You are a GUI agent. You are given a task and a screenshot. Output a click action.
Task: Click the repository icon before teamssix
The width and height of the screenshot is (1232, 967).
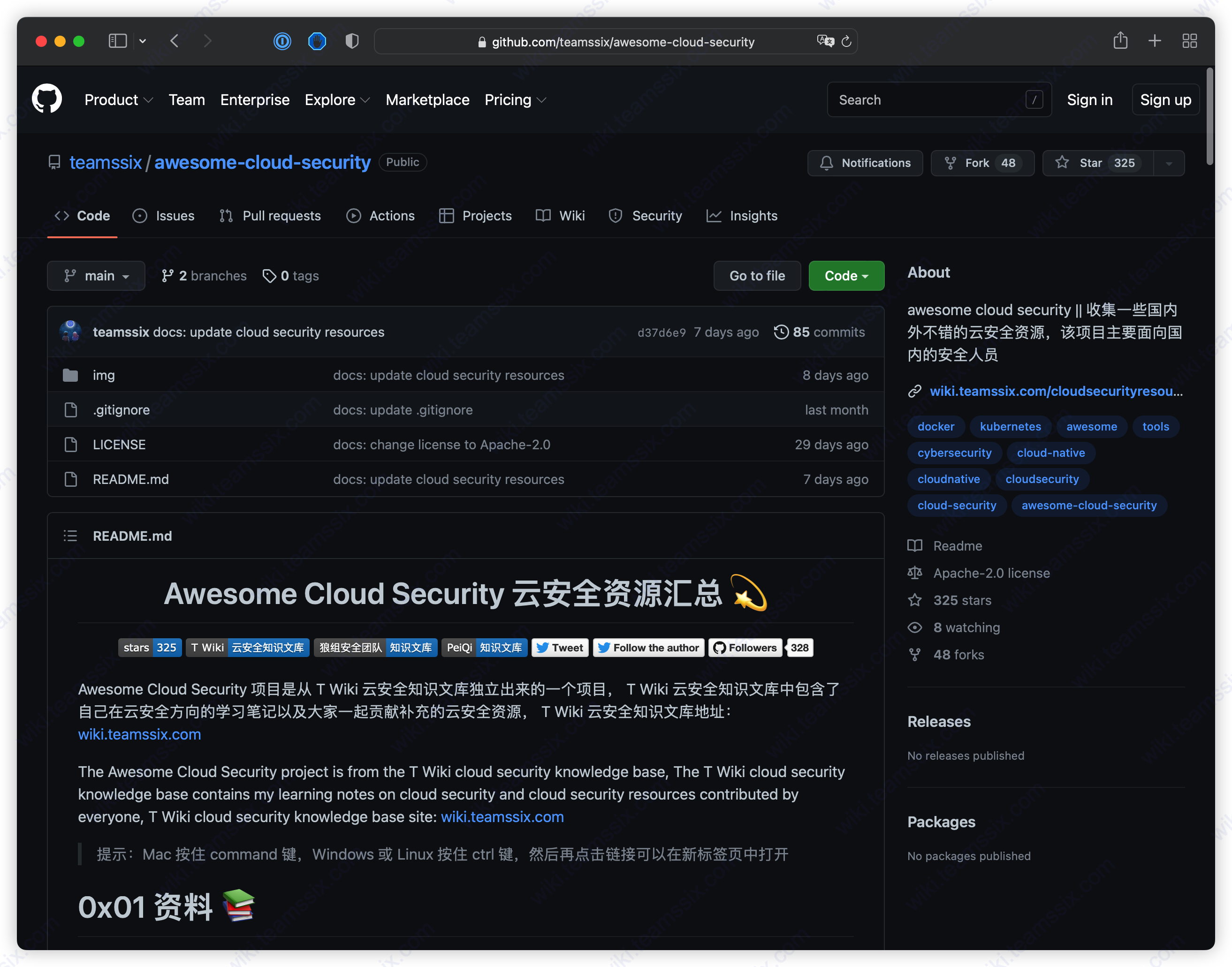(54, 162)
